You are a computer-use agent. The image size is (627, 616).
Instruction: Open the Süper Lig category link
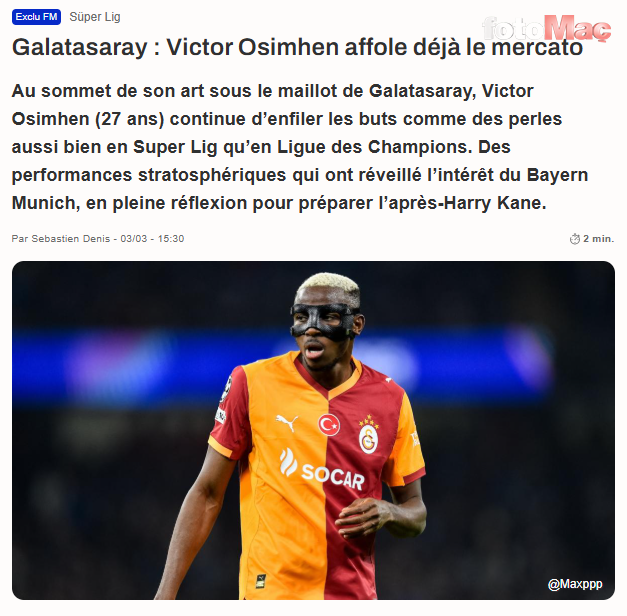pos(95,17)
